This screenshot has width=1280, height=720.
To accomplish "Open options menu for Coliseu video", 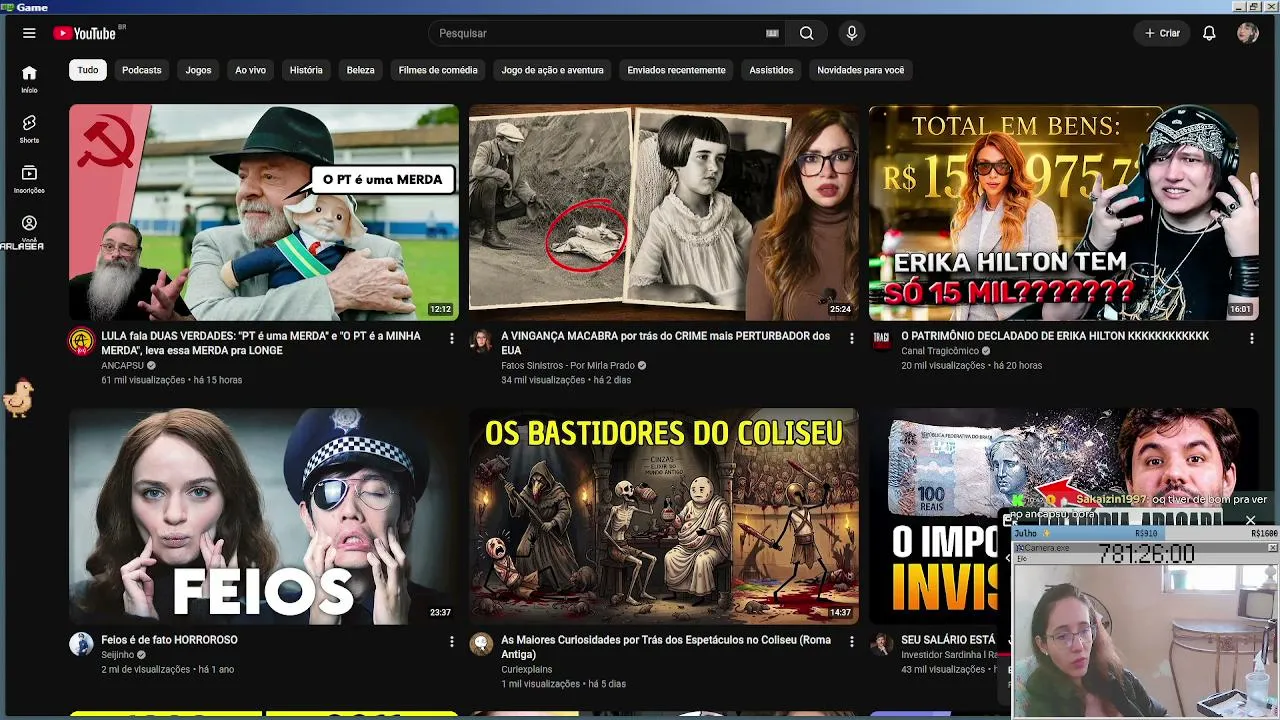I will pyautogui.click(x=851, y=642).
